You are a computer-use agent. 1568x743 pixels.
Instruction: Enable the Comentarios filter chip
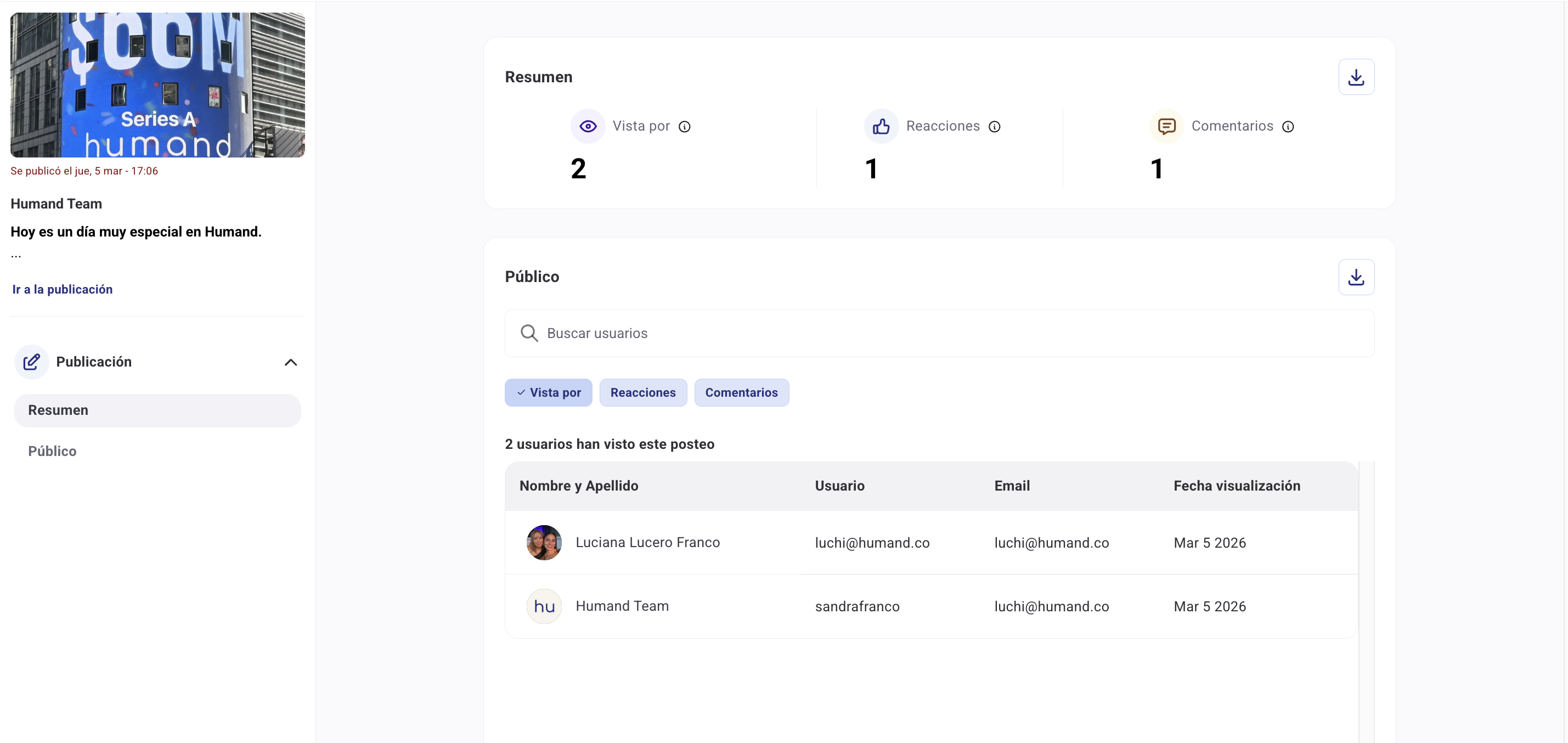pos(741,392)
